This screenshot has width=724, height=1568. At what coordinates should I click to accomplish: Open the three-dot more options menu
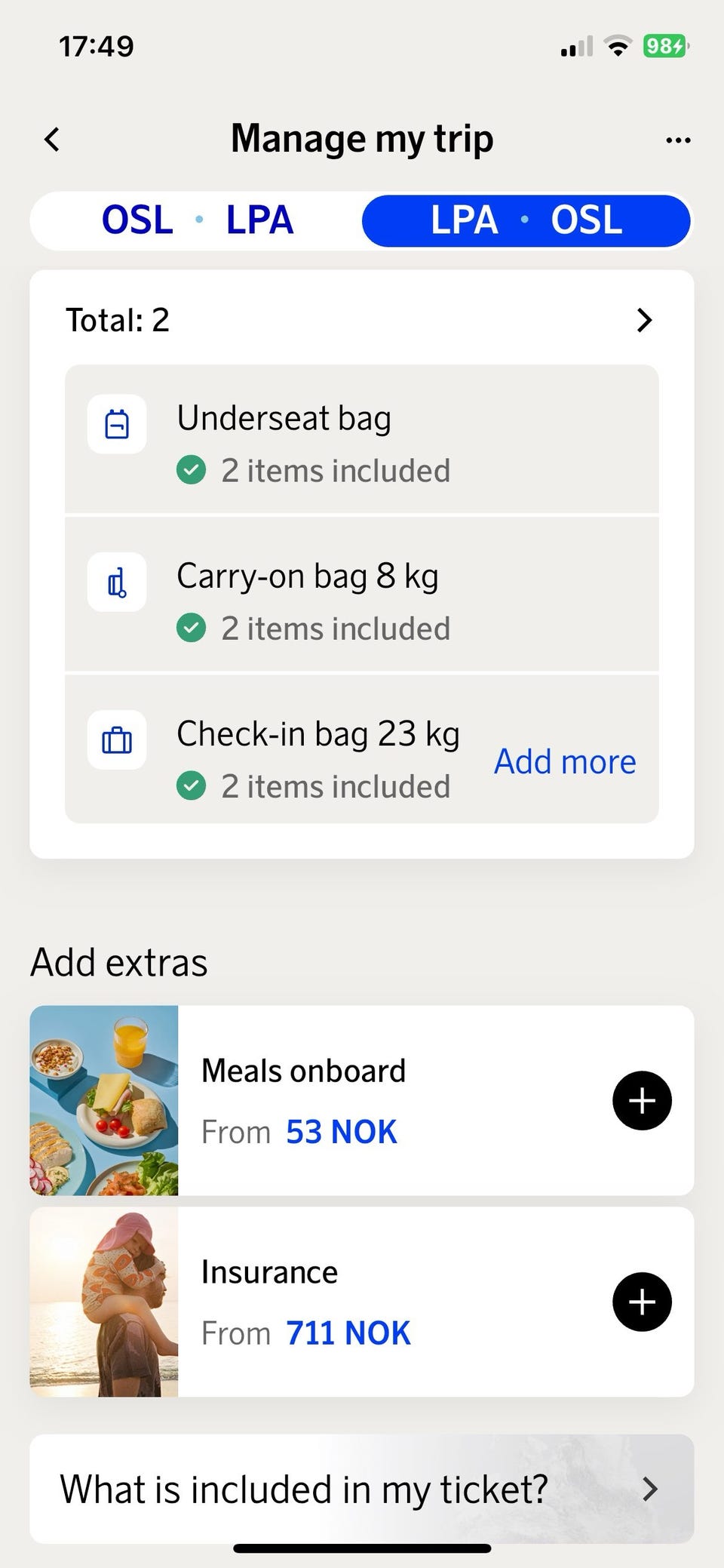(x=678, y=140)
